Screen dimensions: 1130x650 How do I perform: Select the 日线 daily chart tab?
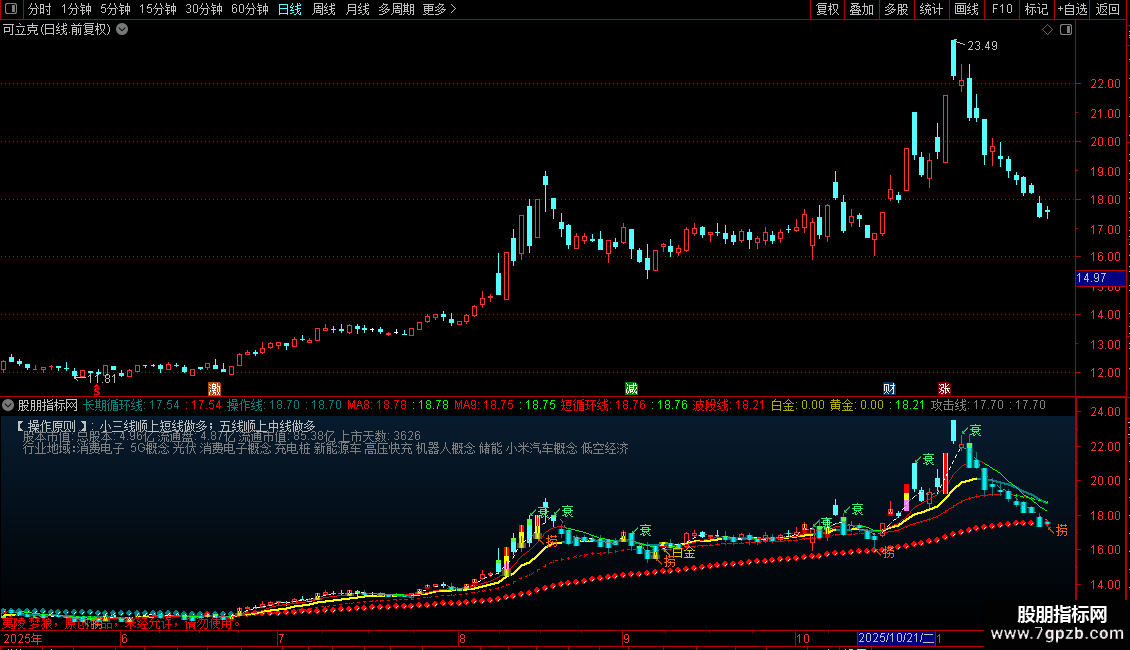tap(290, 9)
